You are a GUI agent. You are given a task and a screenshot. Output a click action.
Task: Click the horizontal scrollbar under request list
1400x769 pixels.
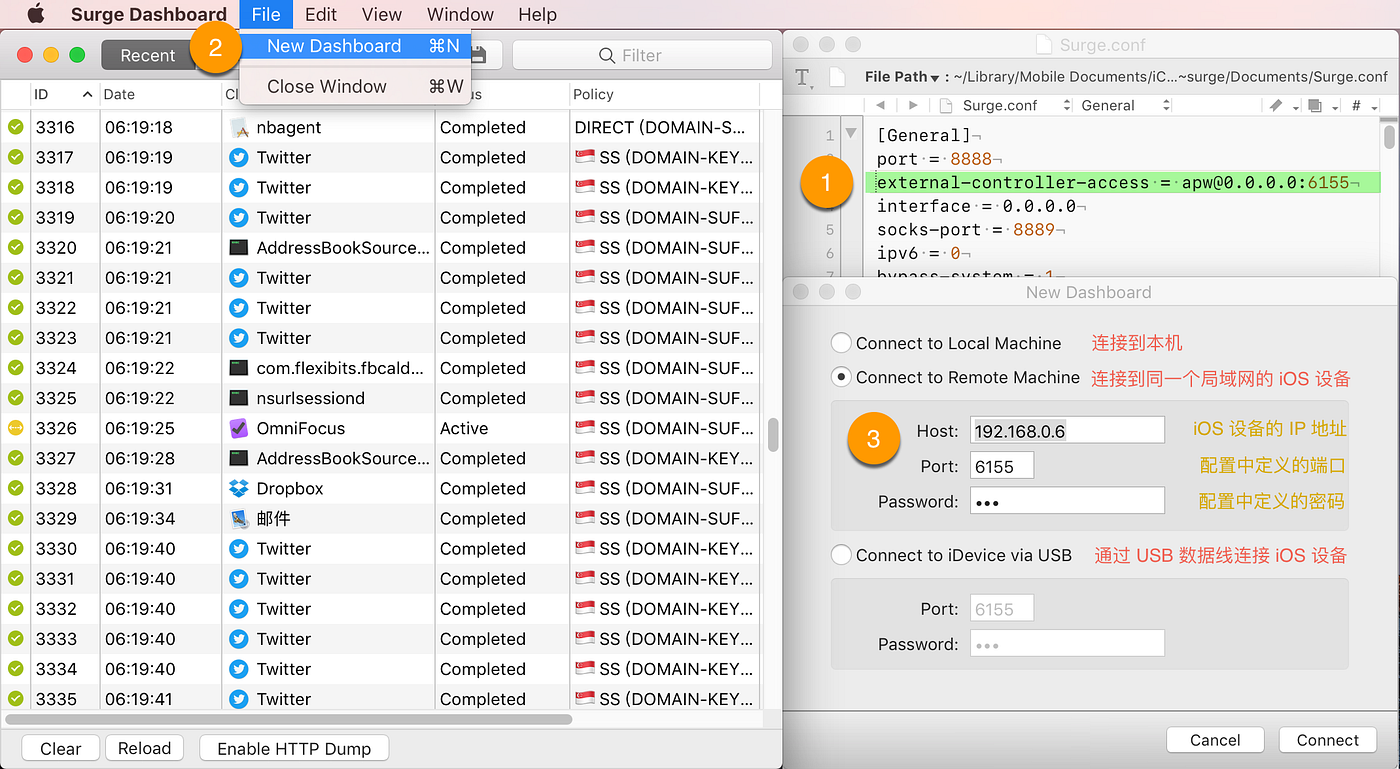click(289, 718)
